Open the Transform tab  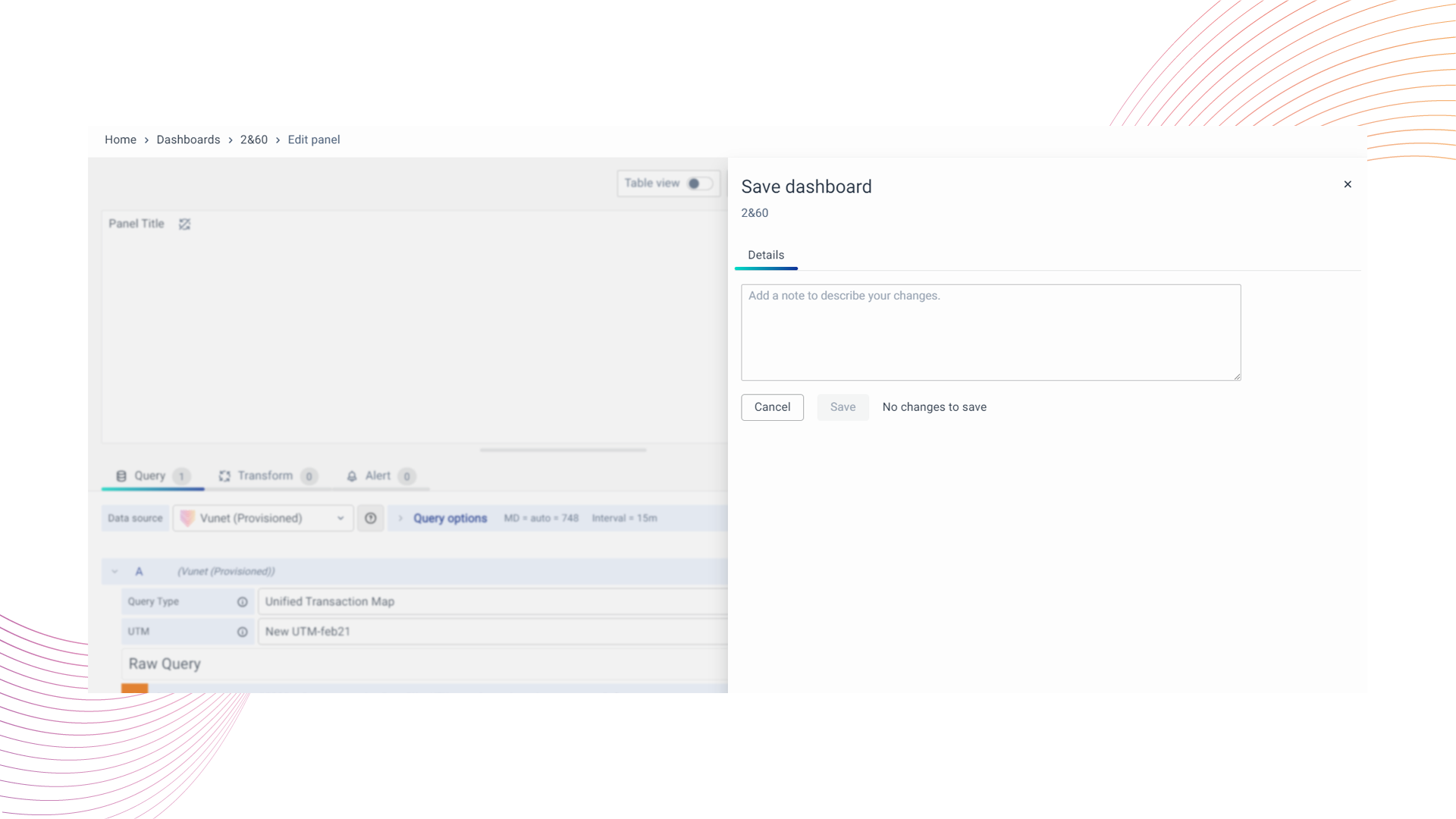tap(265, 476)
